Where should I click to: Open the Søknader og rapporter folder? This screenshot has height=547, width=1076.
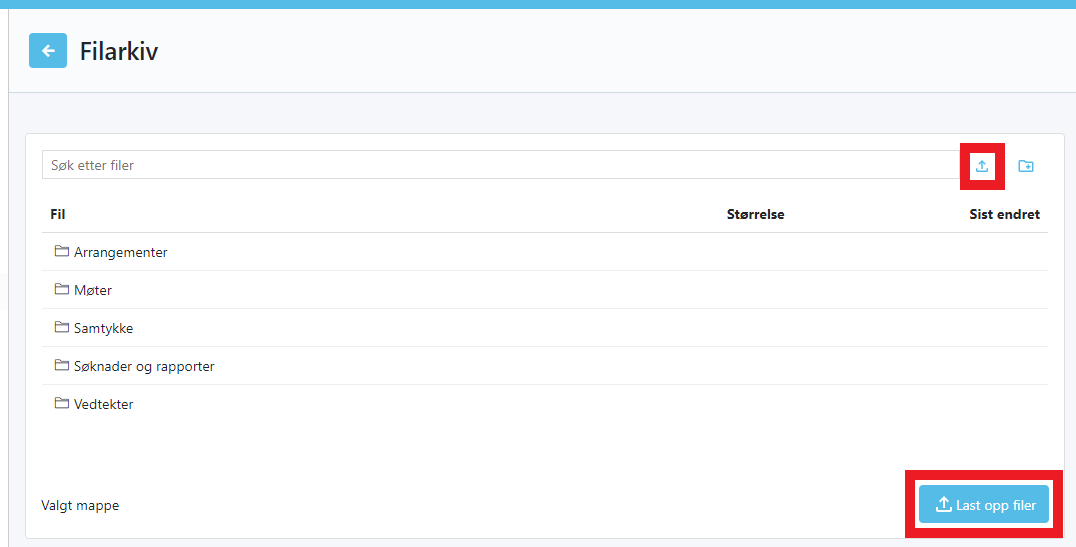coord(144,367)
